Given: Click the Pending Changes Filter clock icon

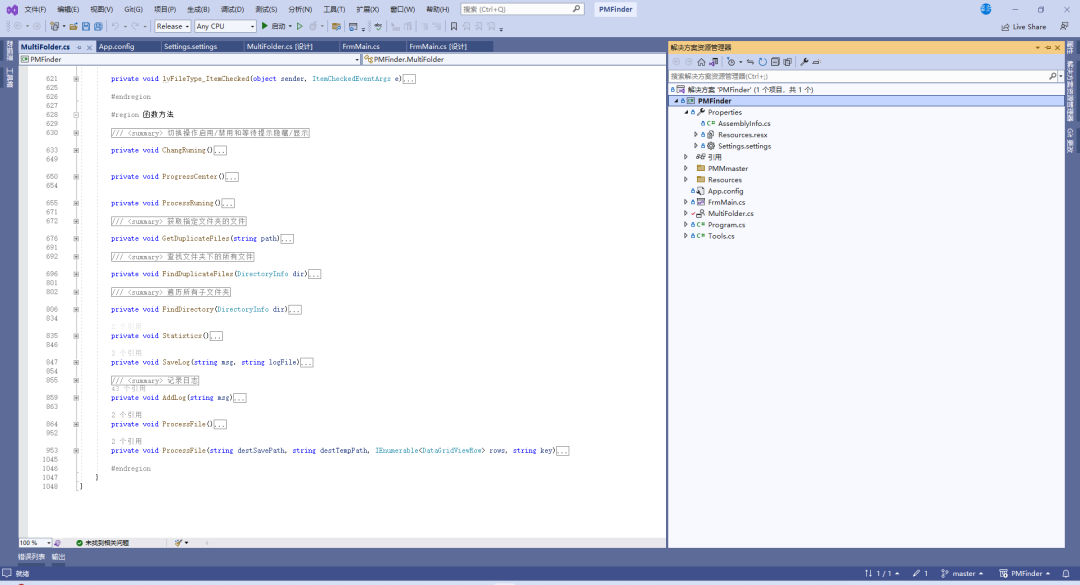Looking at the screenshot, I should [x=731, y=62].
